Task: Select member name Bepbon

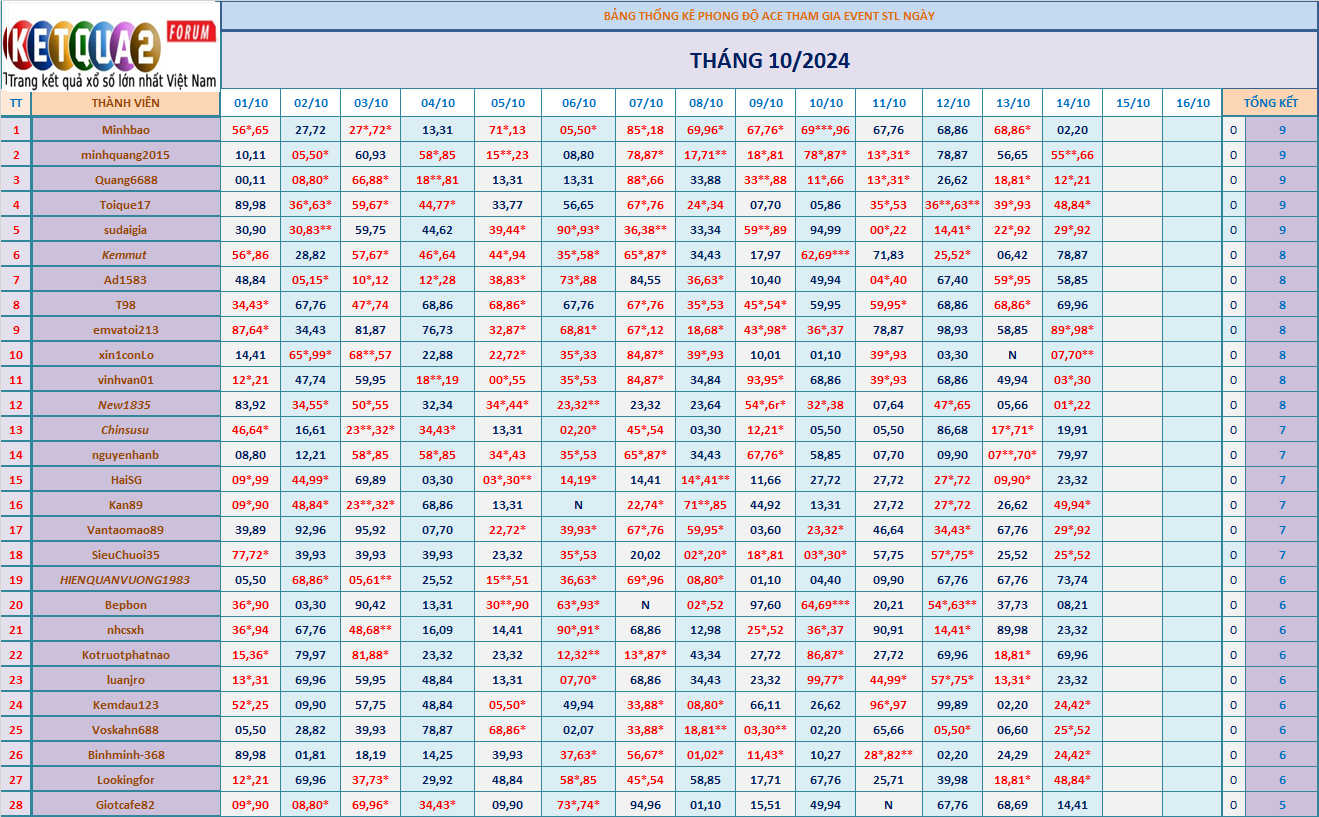Action: [125, 605]
